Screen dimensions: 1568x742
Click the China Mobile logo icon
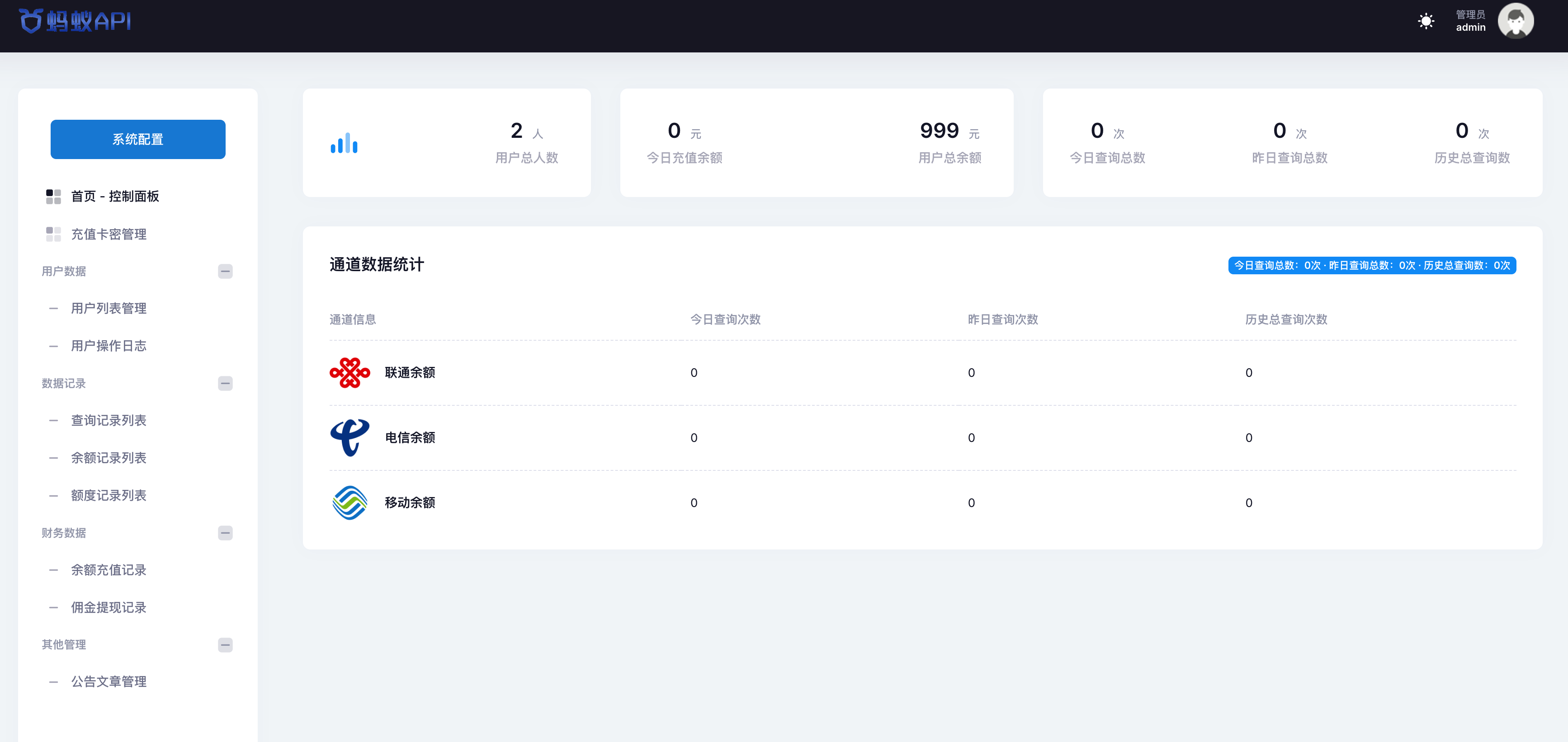pos(349,503)
